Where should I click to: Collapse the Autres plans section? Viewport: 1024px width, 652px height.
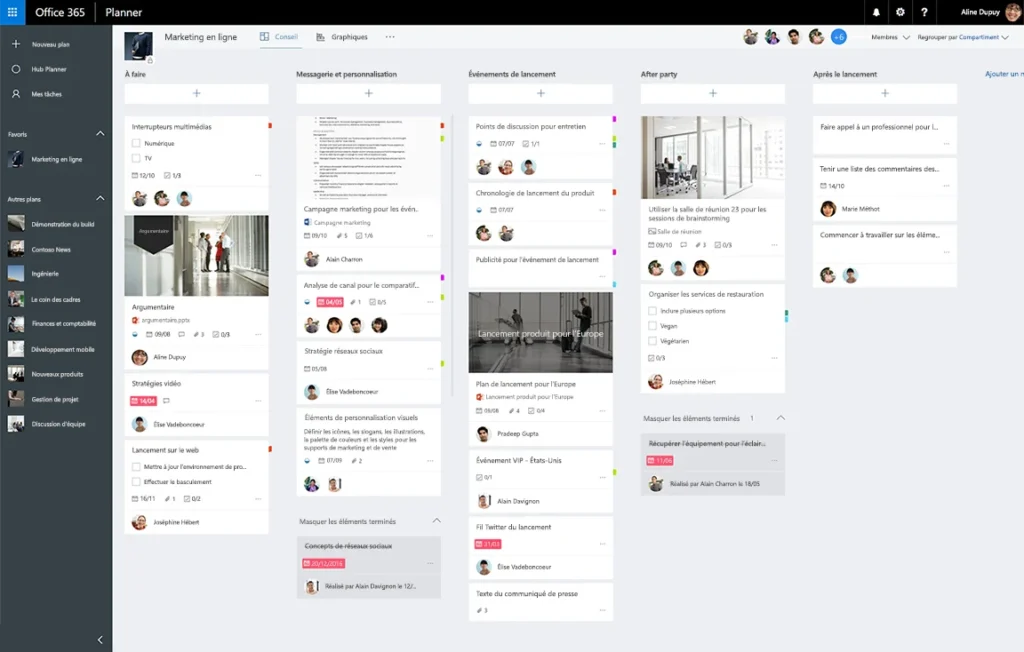(x=100, y=198)
